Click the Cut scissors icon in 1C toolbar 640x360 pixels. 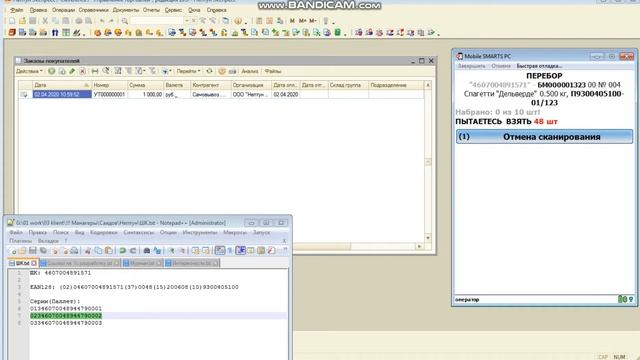pos(45,21)
